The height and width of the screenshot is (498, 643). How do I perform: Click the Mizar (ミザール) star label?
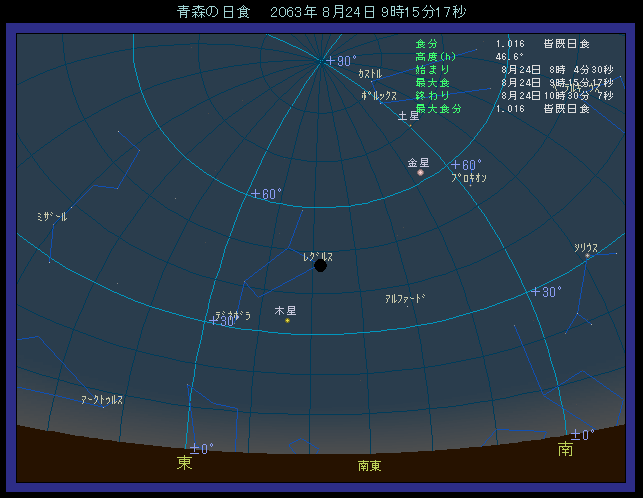(x=51, y=216)
